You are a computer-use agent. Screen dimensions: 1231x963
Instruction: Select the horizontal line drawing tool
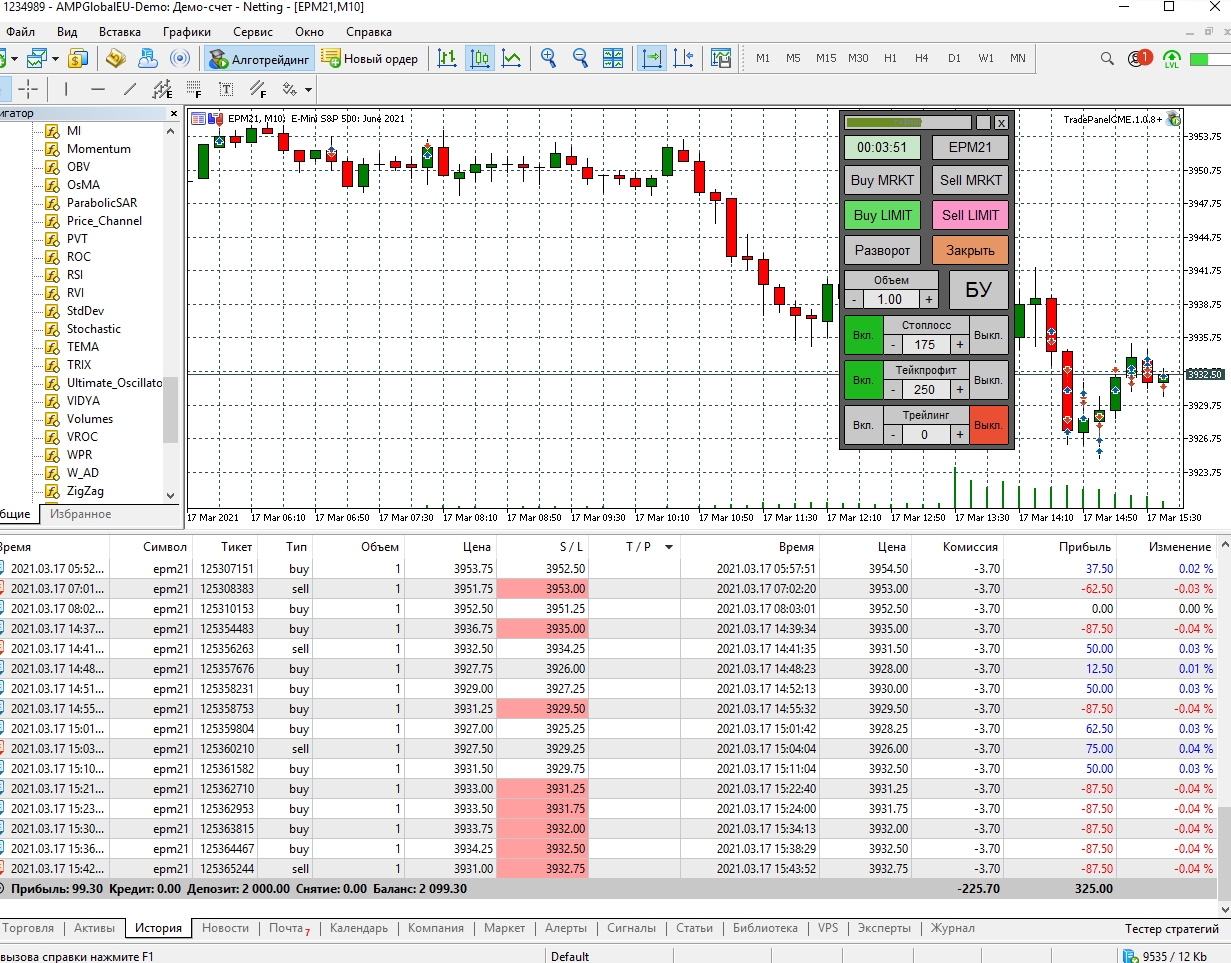coord(98,89)
